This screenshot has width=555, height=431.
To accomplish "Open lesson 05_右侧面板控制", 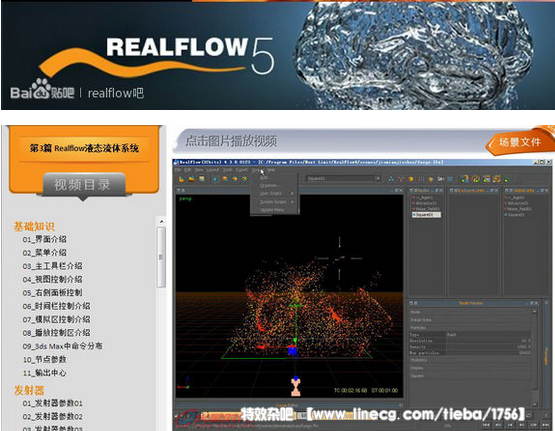I will pyautogui.click(x=52, y=293).
